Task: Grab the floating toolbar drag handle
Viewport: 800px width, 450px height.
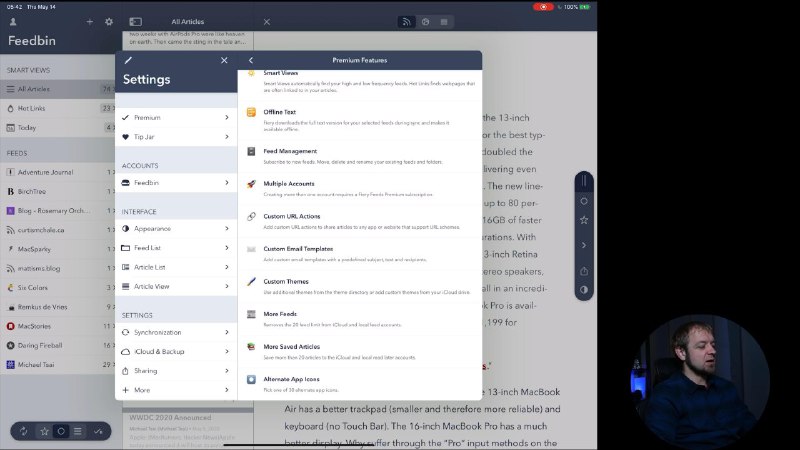Action: [x=584, y=182]
